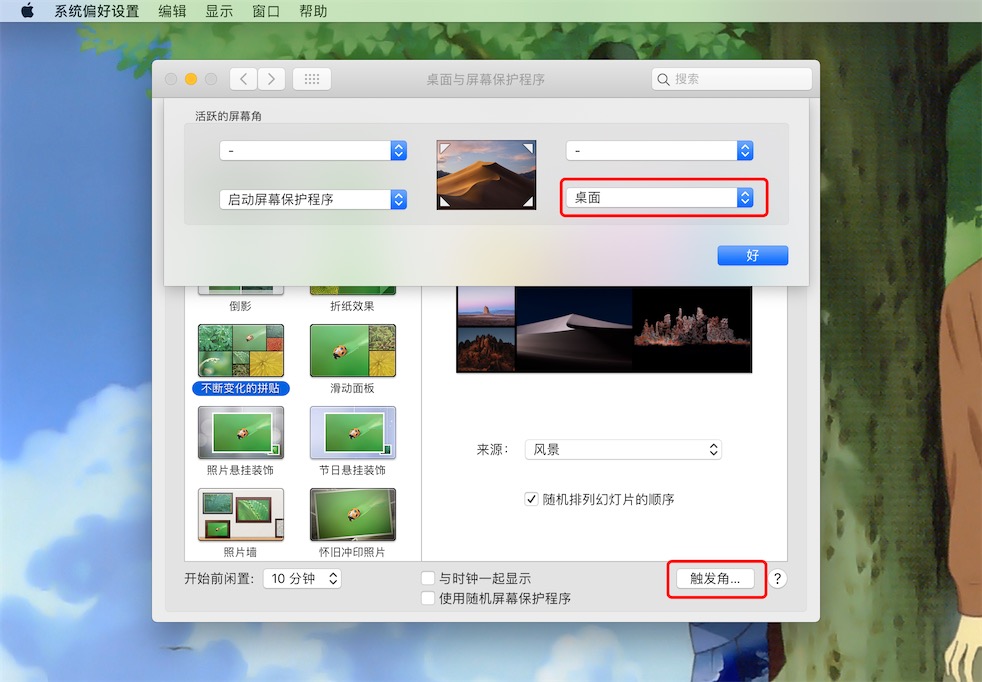Open the 来源 风景 dropdown
The height and width of the screenshot is (682, 982).
623,450
